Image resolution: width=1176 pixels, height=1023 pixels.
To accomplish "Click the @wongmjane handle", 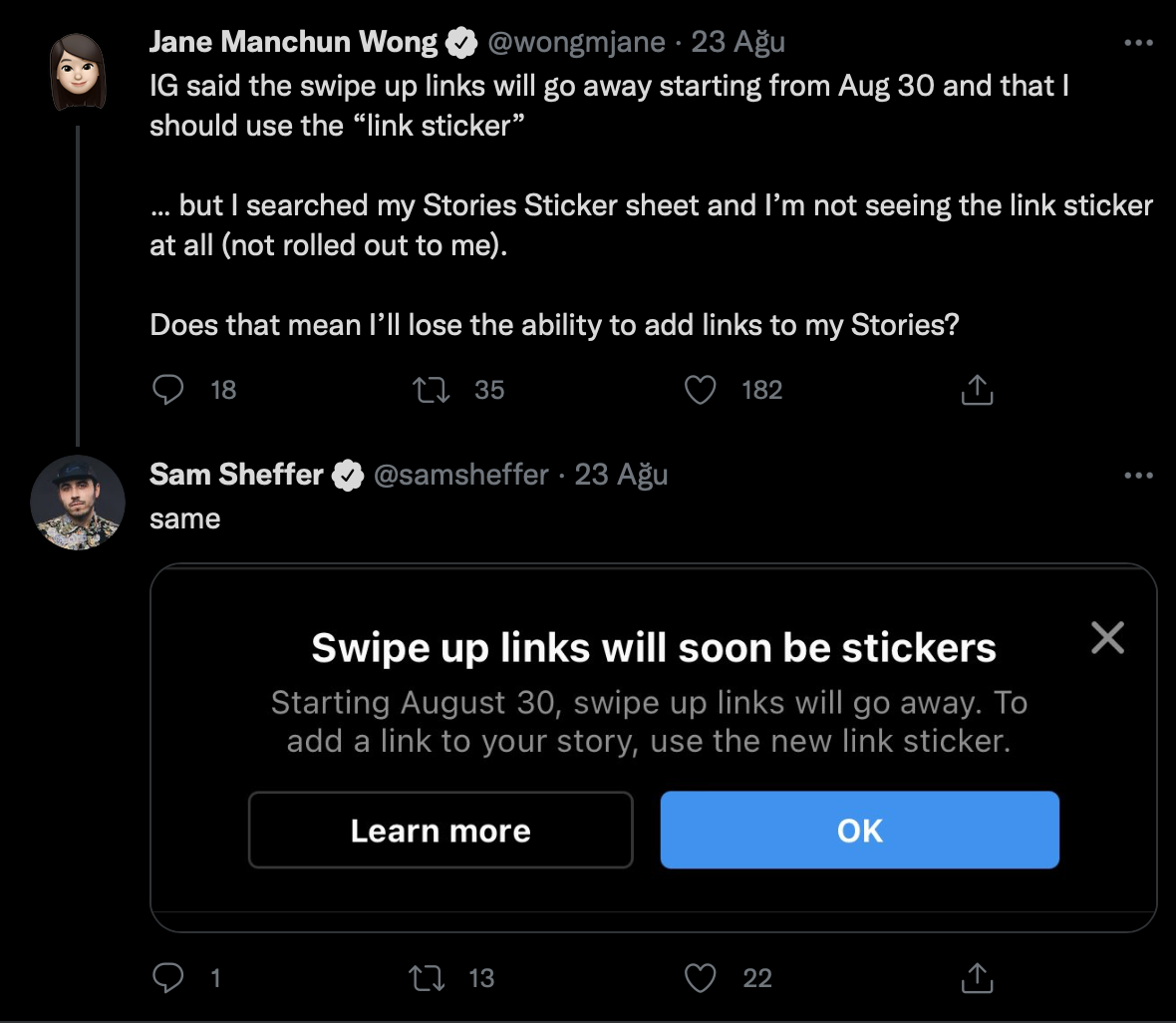I will (576, 42).
